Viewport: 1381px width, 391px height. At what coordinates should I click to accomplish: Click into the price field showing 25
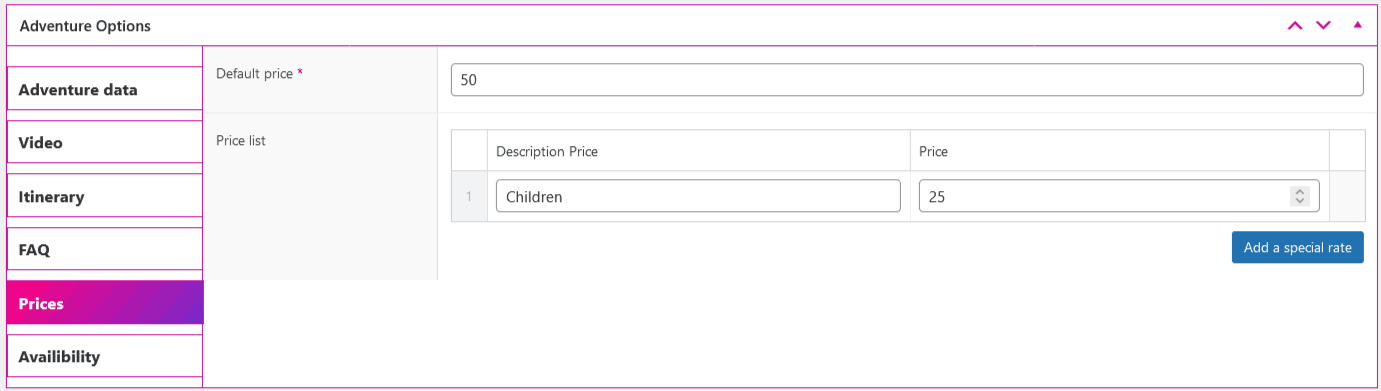click(1119, 196)
